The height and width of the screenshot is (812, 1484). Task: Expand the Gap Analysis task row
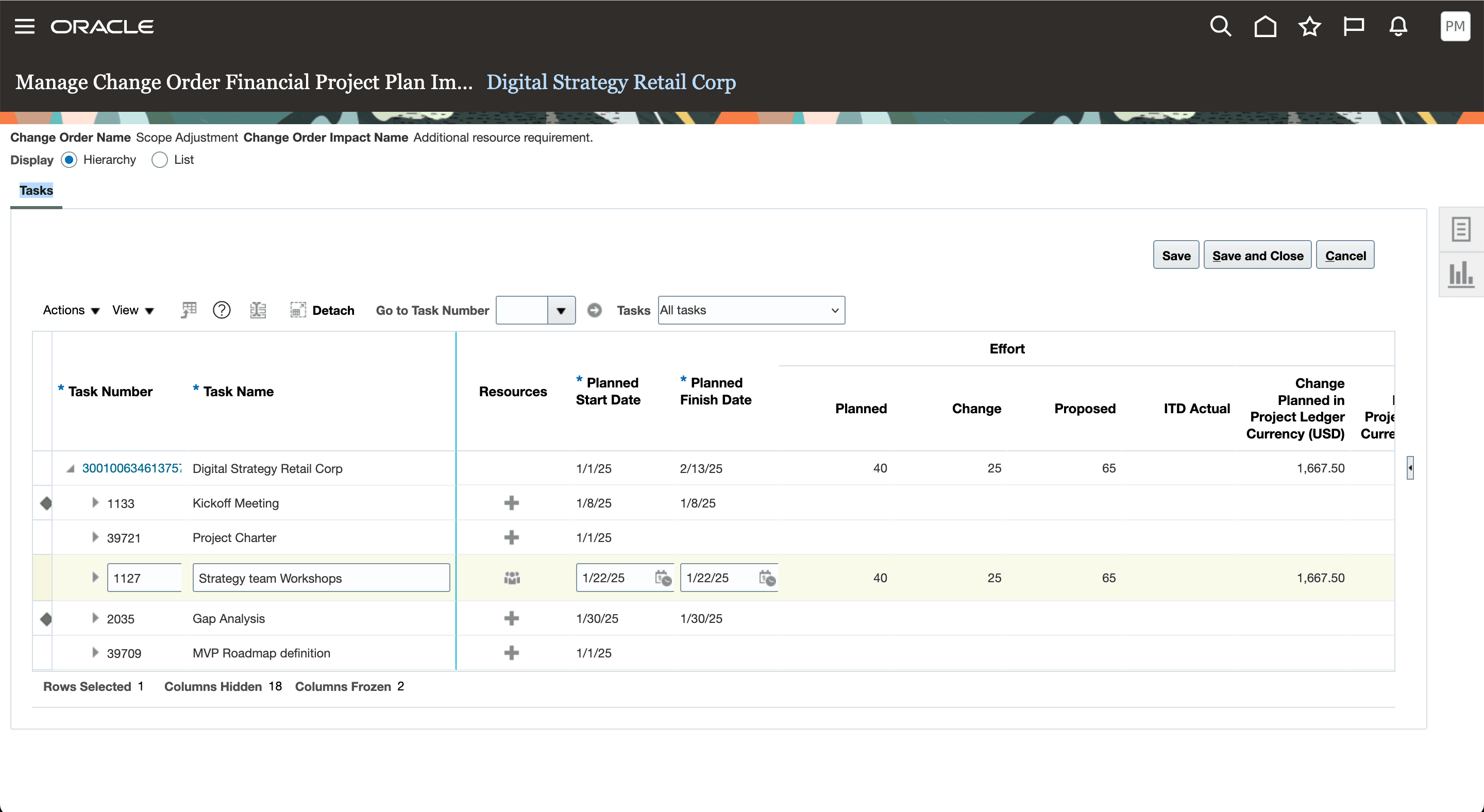(96, 618)
